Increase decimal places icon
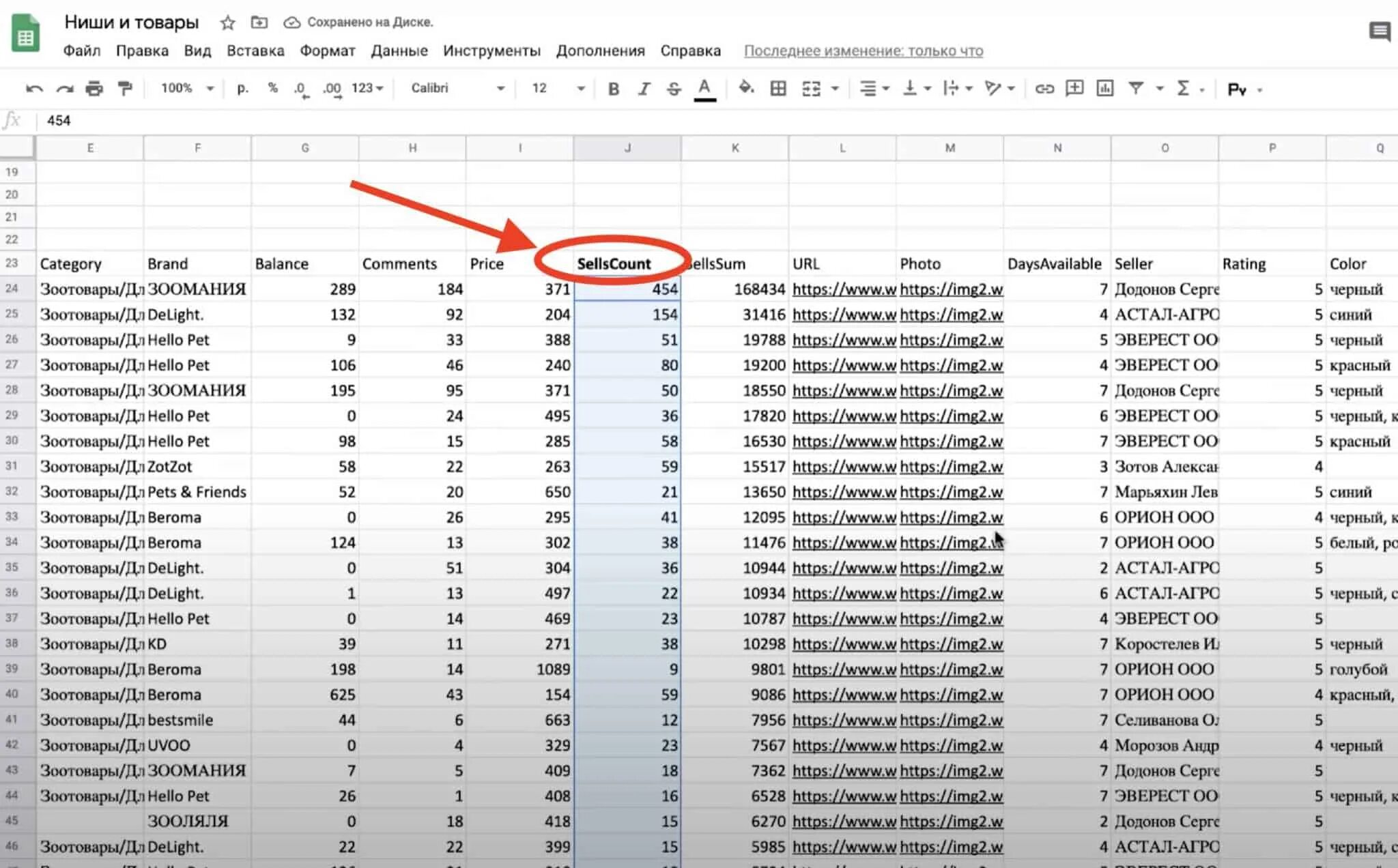Image resolution: width=1398 pixels, height=868 pixels. [x=332, y=89]
